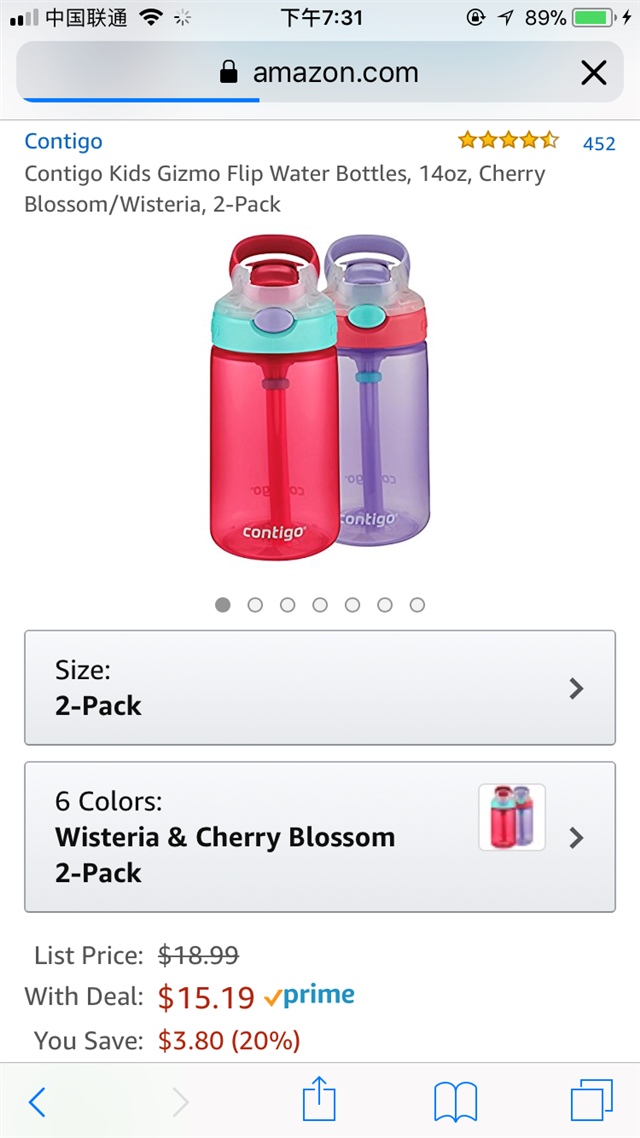Open the Safari share sheet icon
The width and height of the screenshot is (640, 1138).
point(319,1100)
